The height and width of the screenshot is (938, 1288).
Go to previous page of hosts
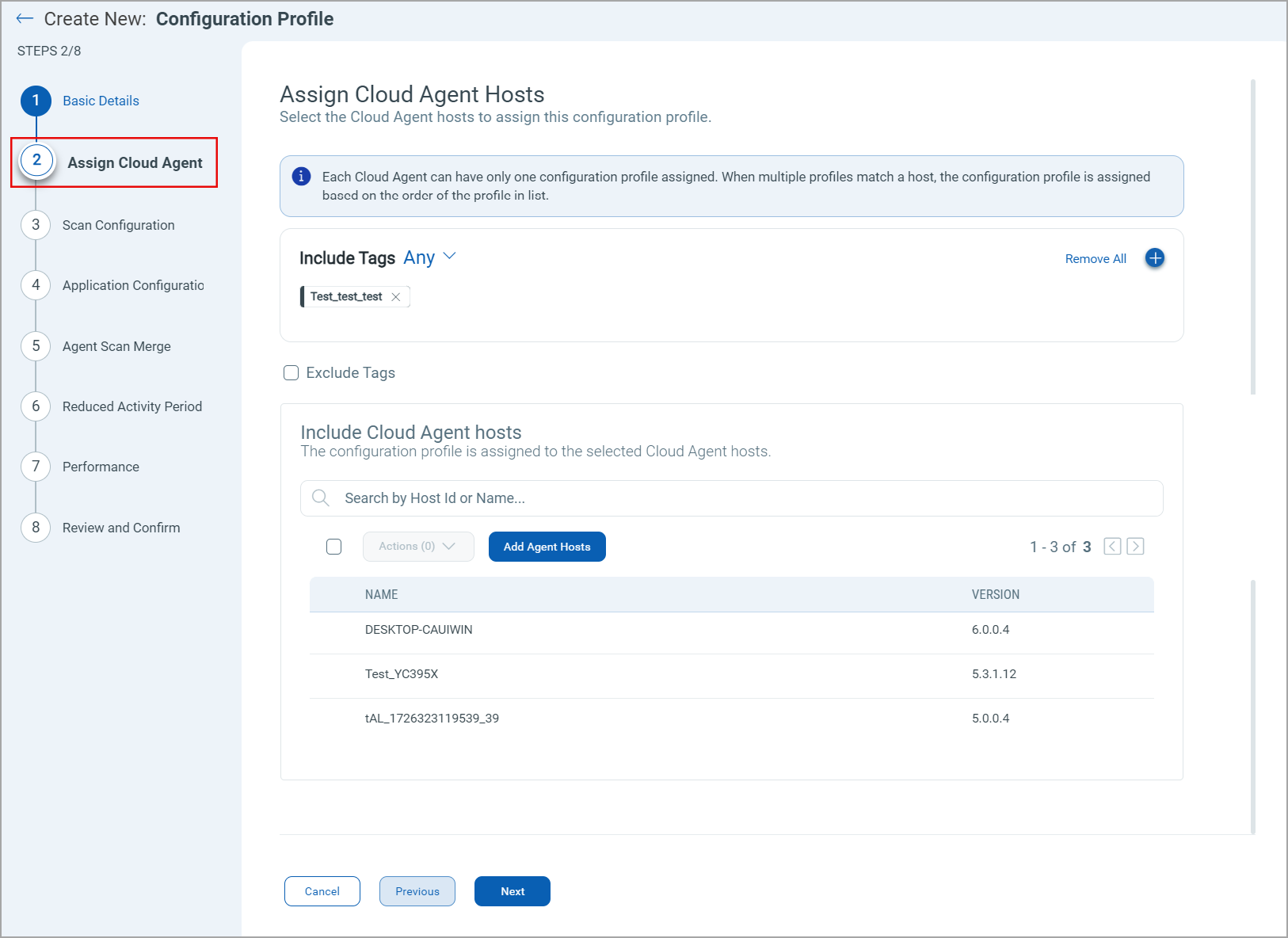click(1112, 547)
